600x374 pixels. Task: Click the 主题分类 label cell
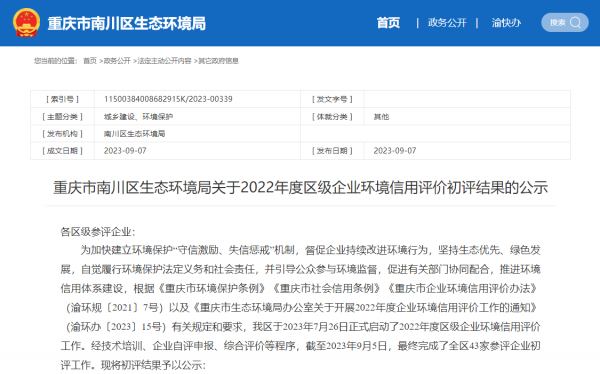pyautogui.click(x=62, y=116)
